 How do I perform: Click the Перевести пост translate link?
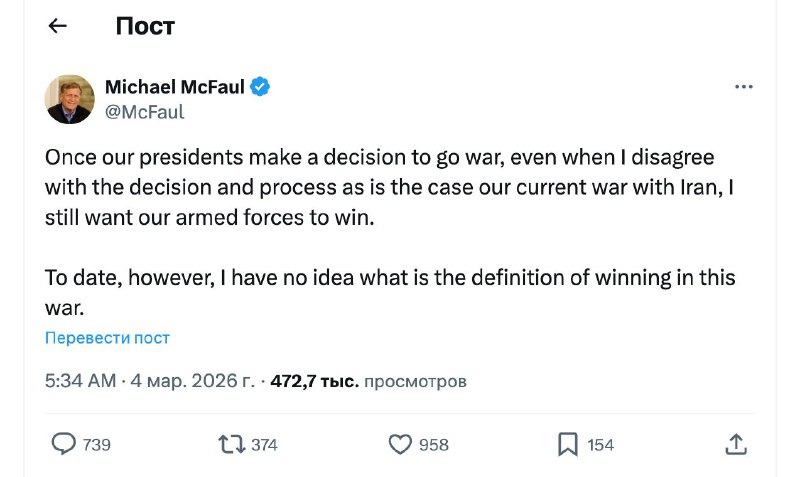coord(107,338)
